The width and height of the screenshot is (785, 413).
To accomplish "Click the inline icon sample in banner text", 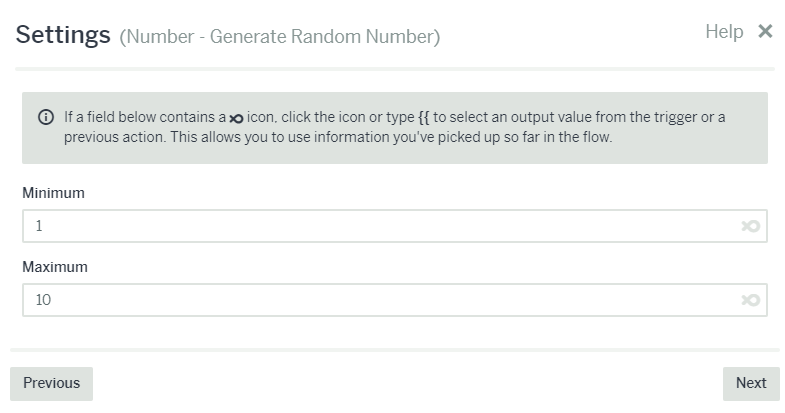I will point(236,118).
